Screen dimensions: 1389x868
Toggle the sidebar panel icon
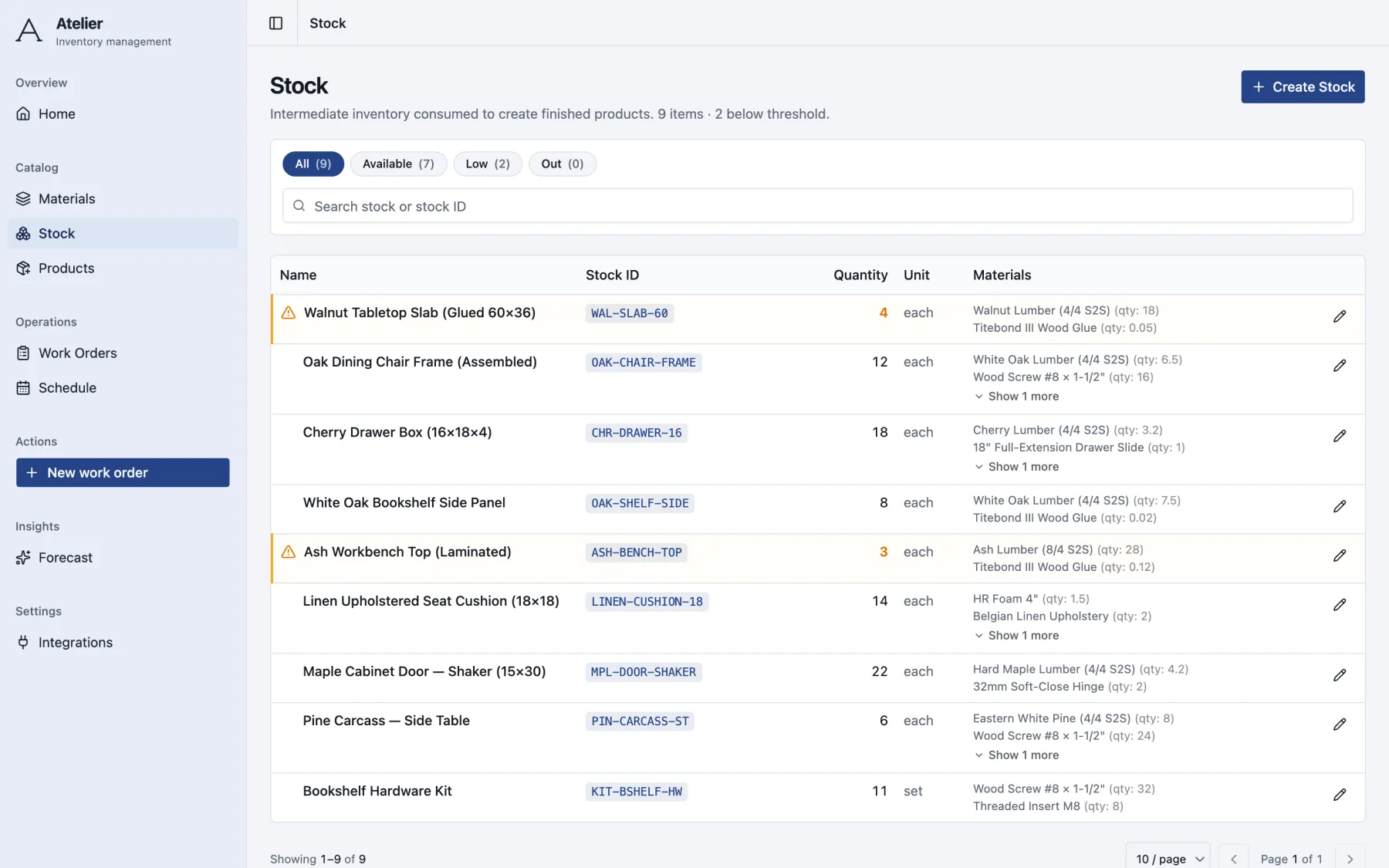click(275, 23)
